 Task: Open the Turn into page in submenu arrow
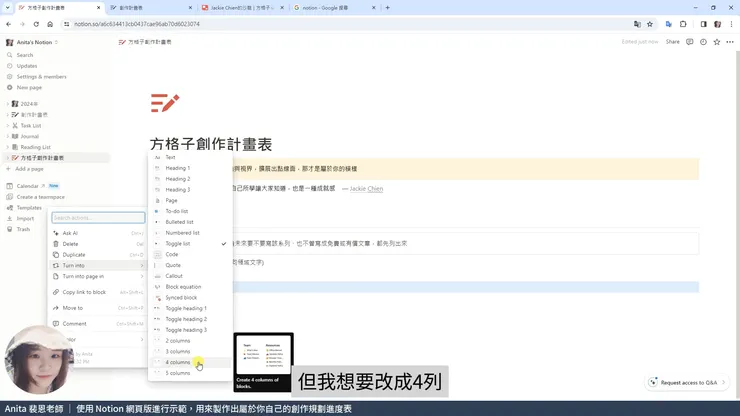pos(142,276)
